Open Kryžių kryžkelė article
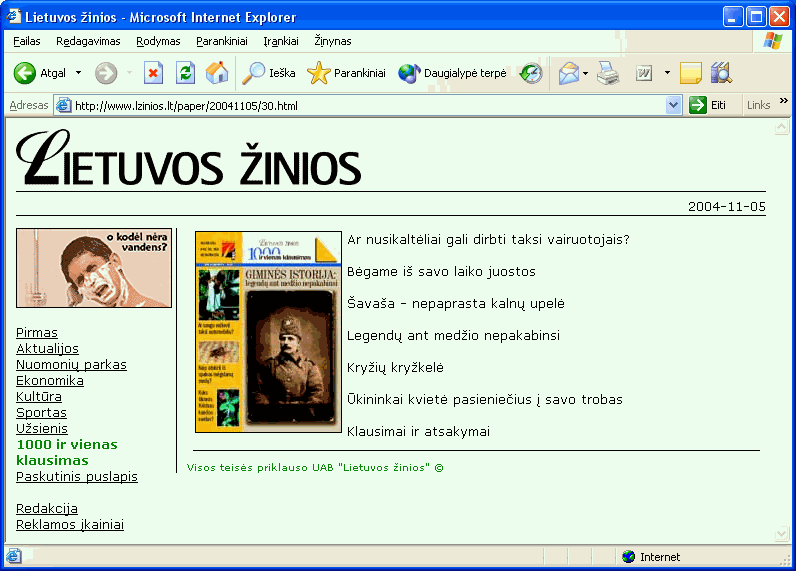The image size is (796, 571). point(395,367)
